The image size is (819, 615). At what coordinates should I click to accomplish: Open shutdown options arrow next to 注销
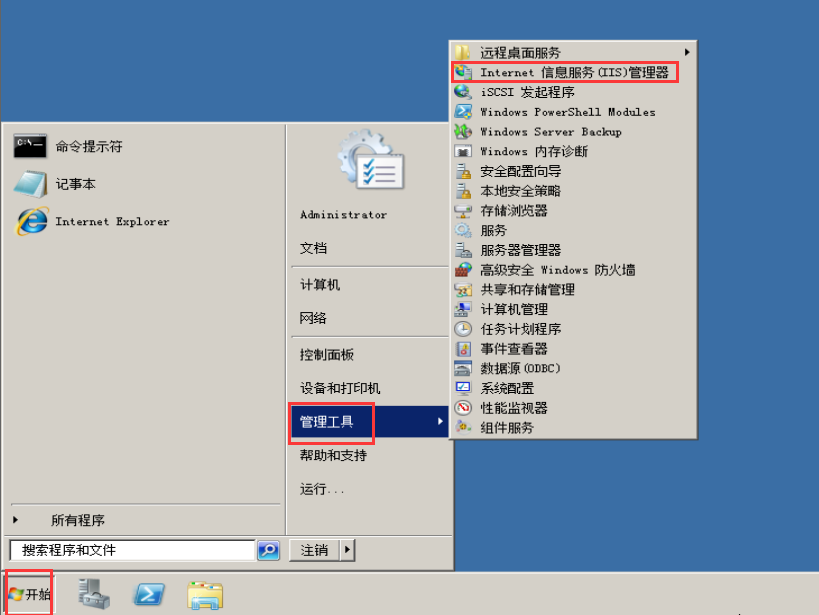(348, 550)
